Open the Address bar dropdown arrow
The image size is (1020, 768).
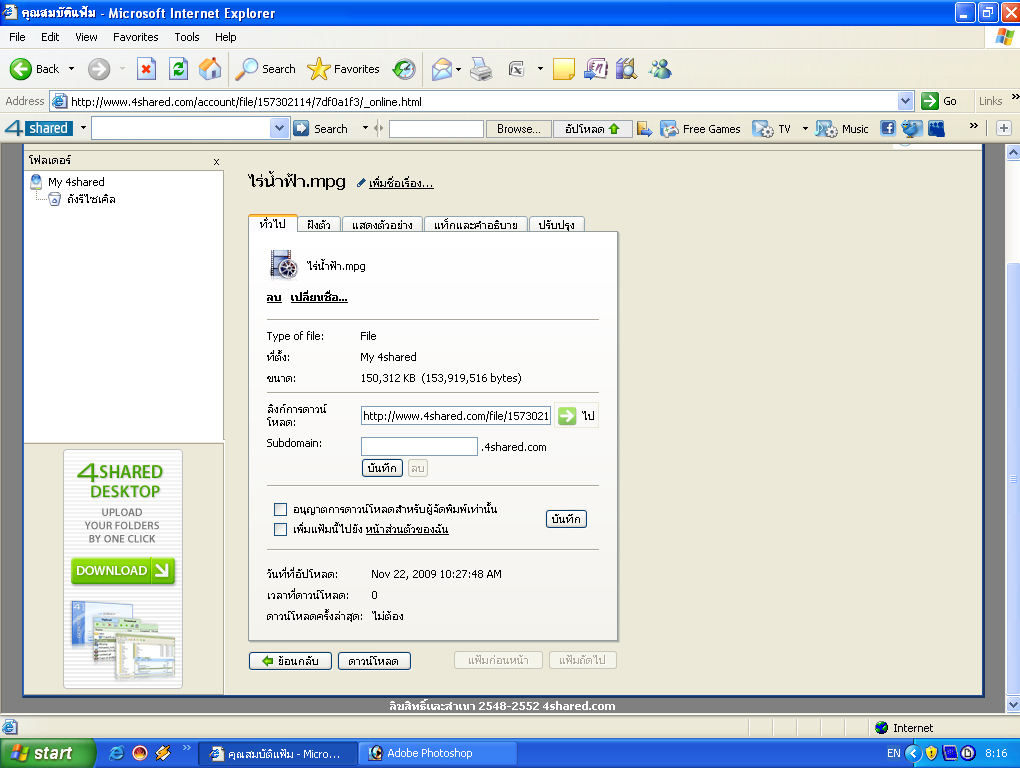pos(905,101)
